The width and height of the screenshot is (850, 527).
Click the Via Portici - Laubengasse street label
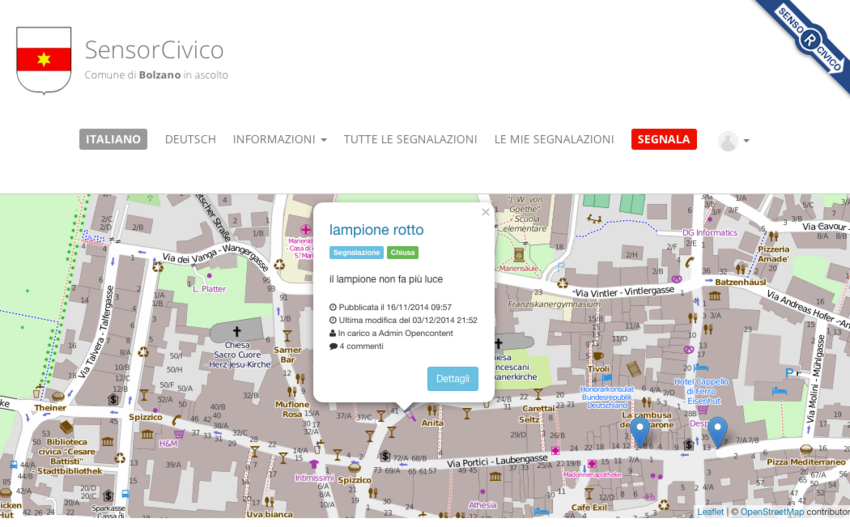[x=497, y=461]
